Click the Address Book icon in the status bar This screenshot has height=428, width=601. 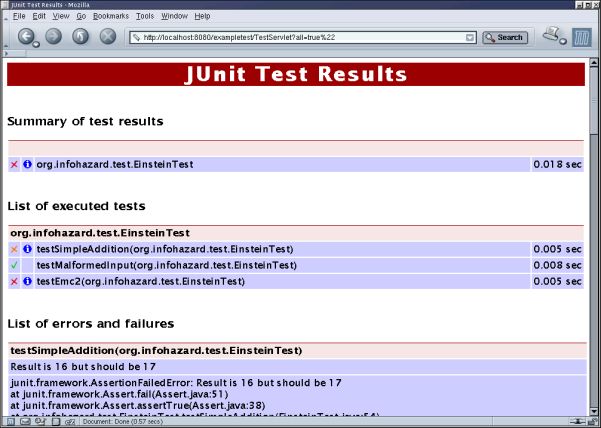pyautogui.click(x=56, y=421)
